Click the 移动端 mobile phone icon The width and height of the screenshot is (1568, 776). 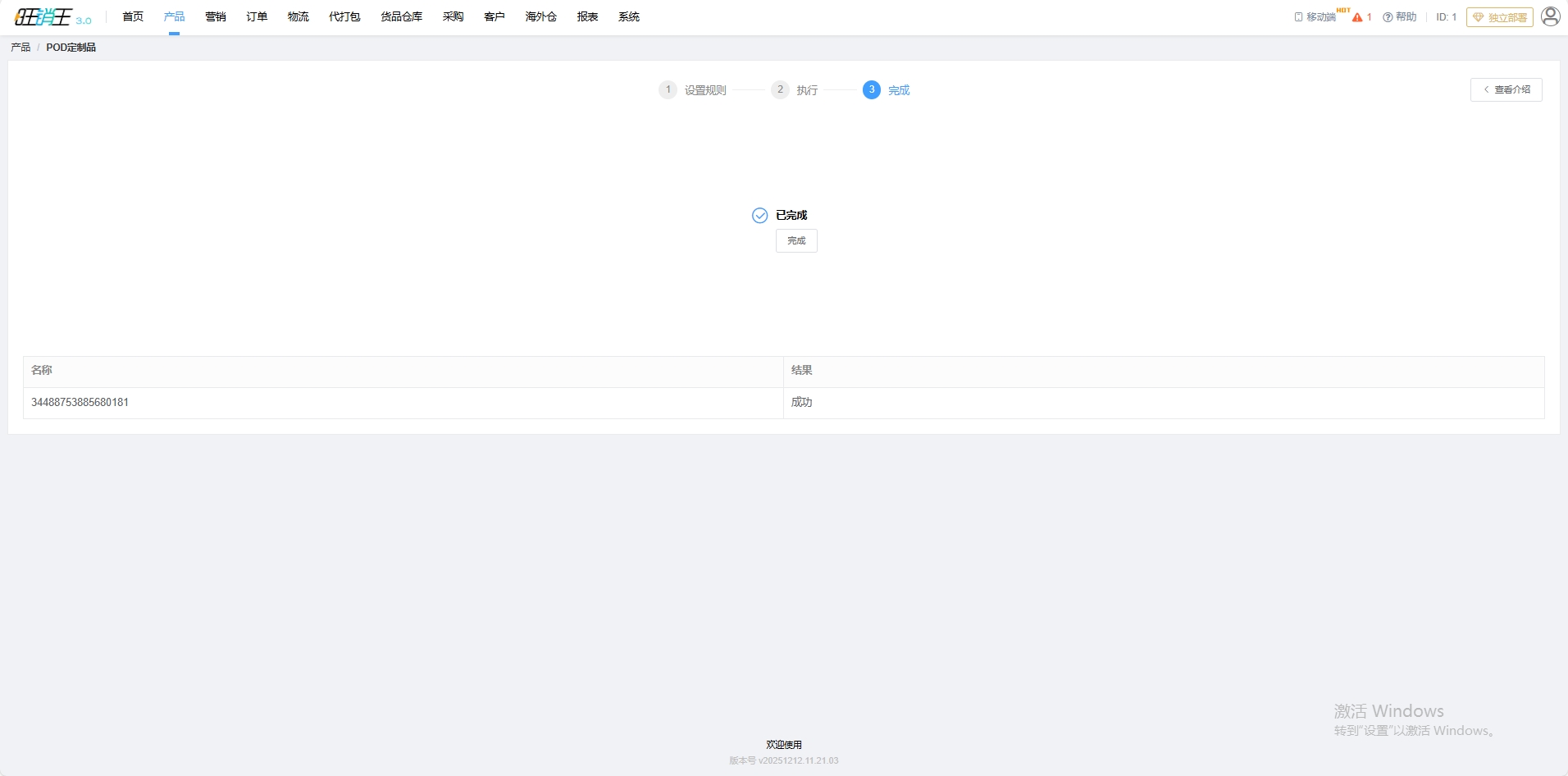point(1298,17)
